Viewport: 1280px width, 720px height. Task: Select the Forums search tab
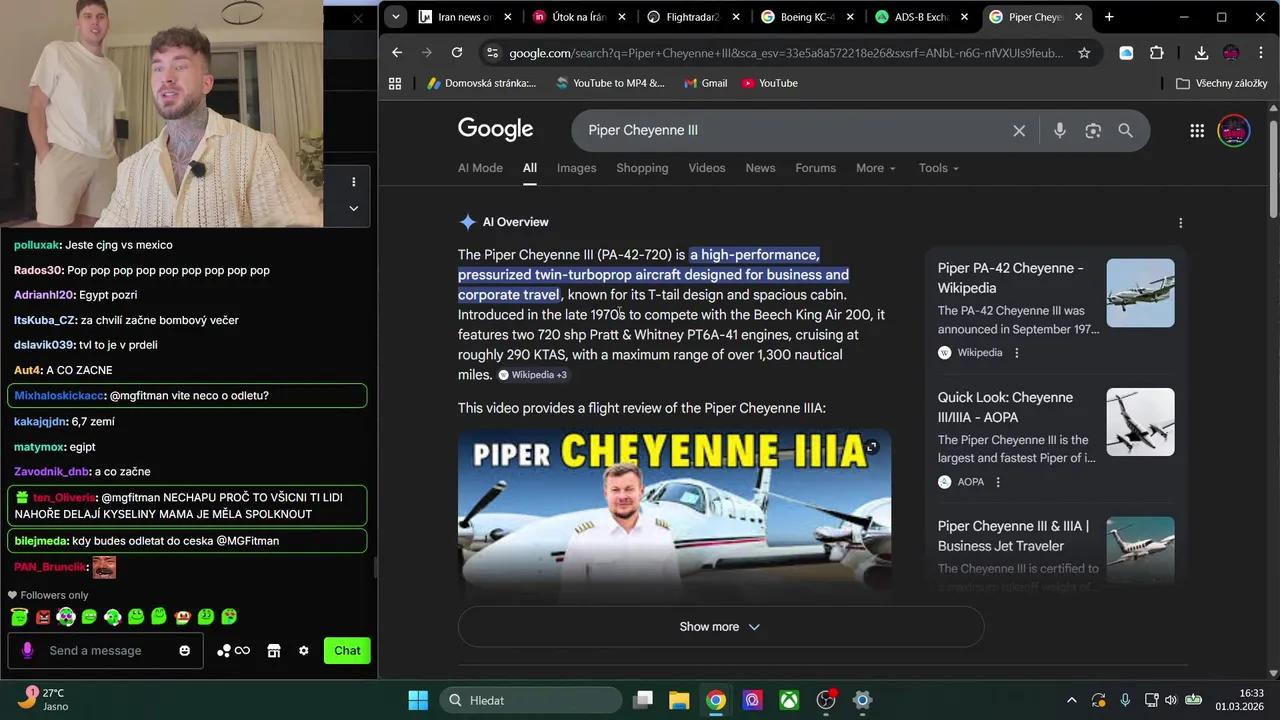[x=815, y=168]
